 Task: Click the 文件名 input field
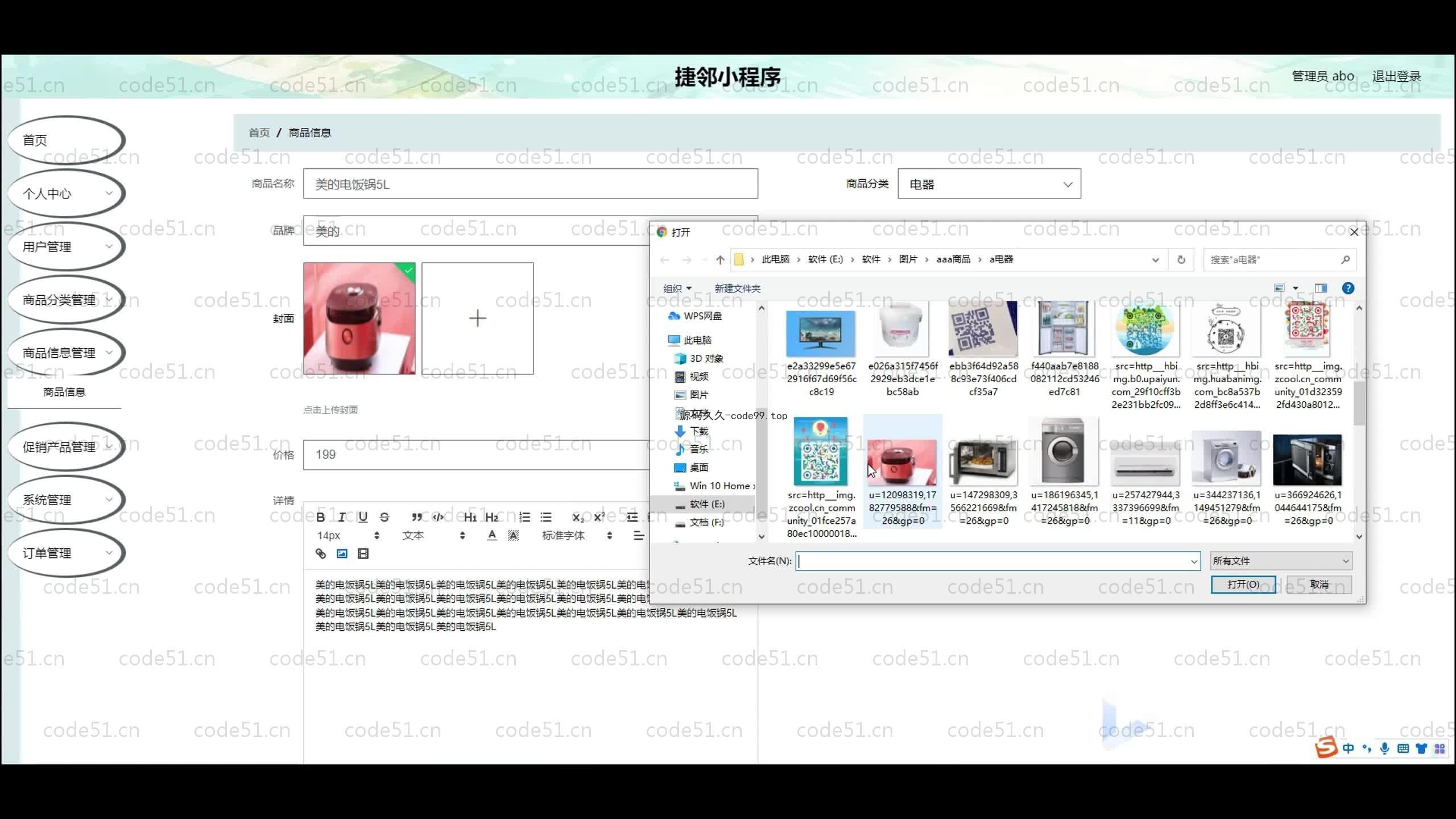click(x=998, y=561)
